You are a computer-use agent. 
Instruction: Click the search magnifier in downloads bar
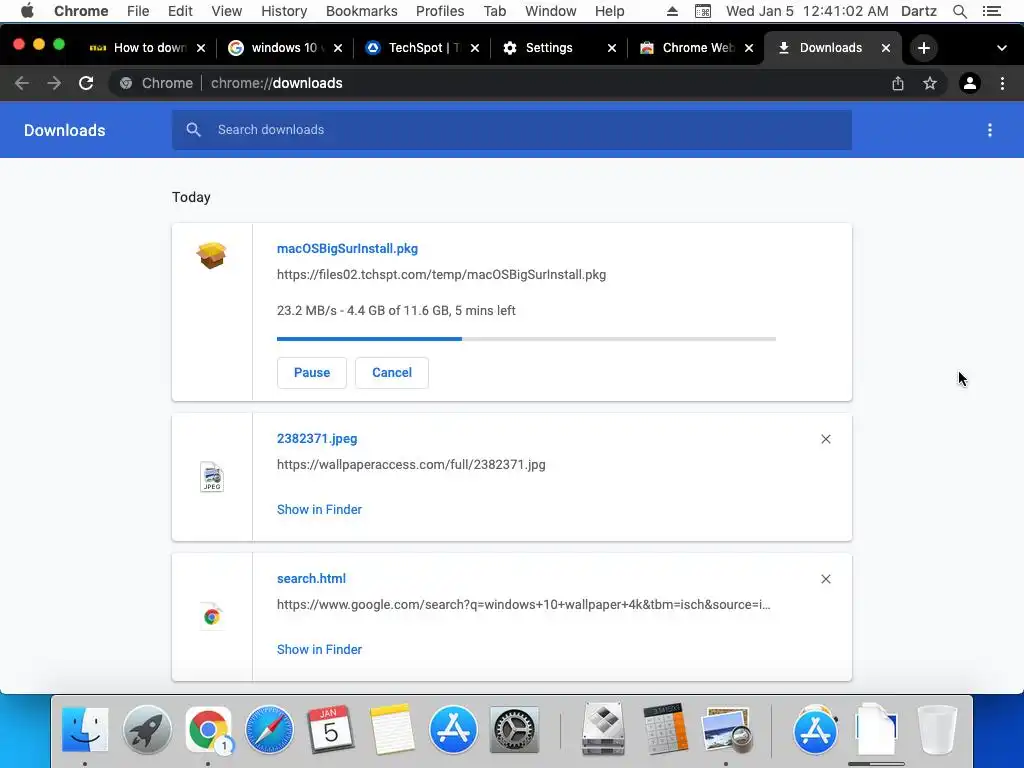tap(193, 130)
